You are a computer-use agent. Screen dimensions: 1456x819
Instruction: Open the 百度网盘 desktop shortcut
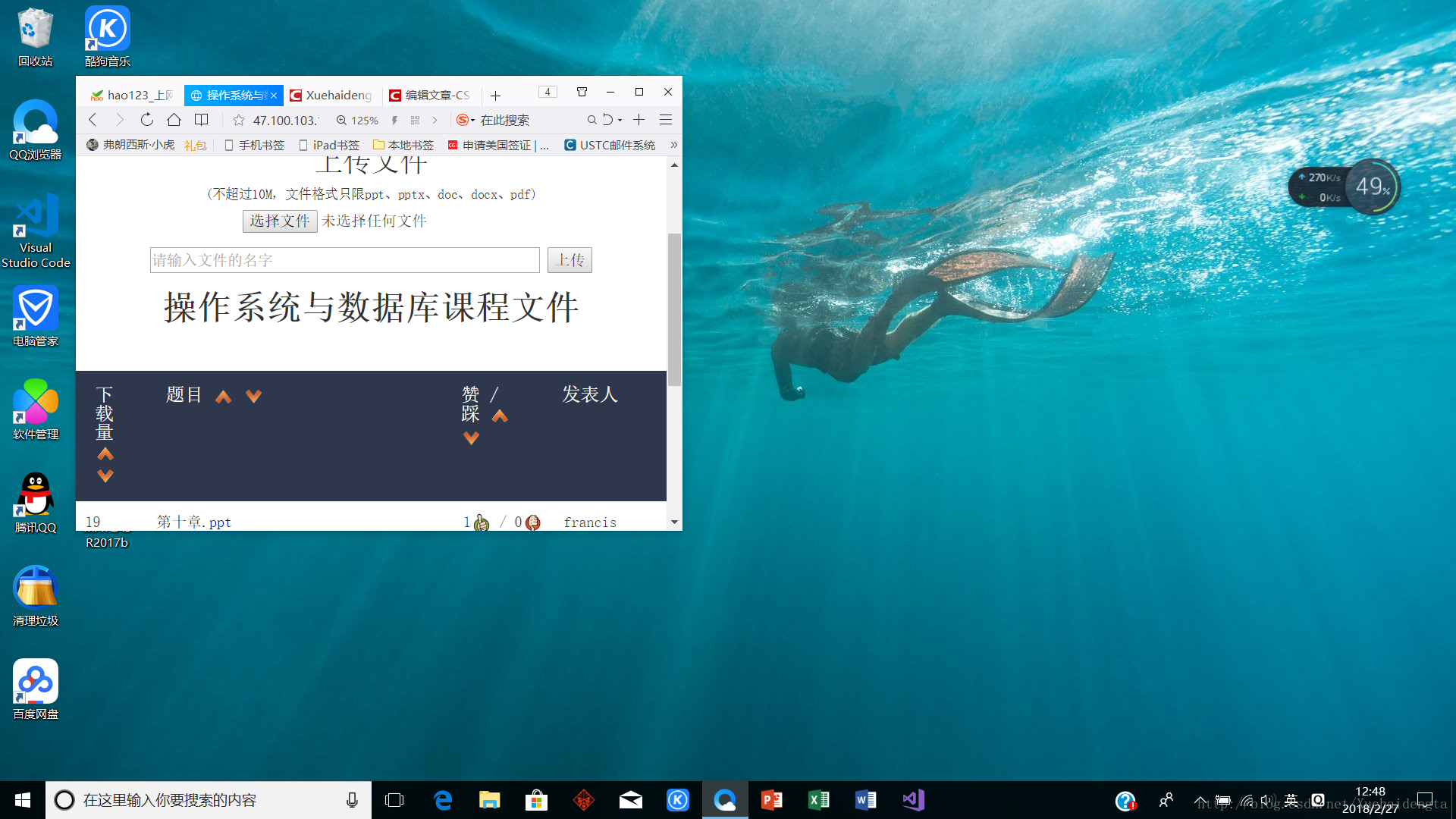36,689
